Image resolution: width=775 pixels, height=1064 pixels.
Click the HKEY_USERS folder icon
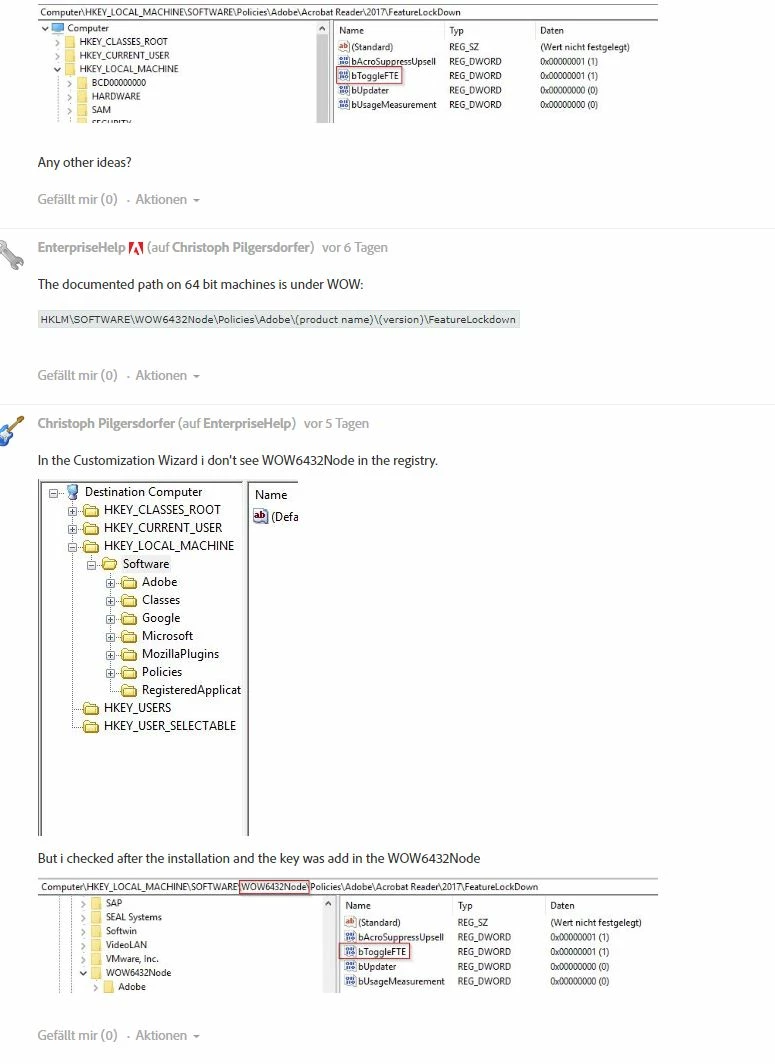coord(91,708)
